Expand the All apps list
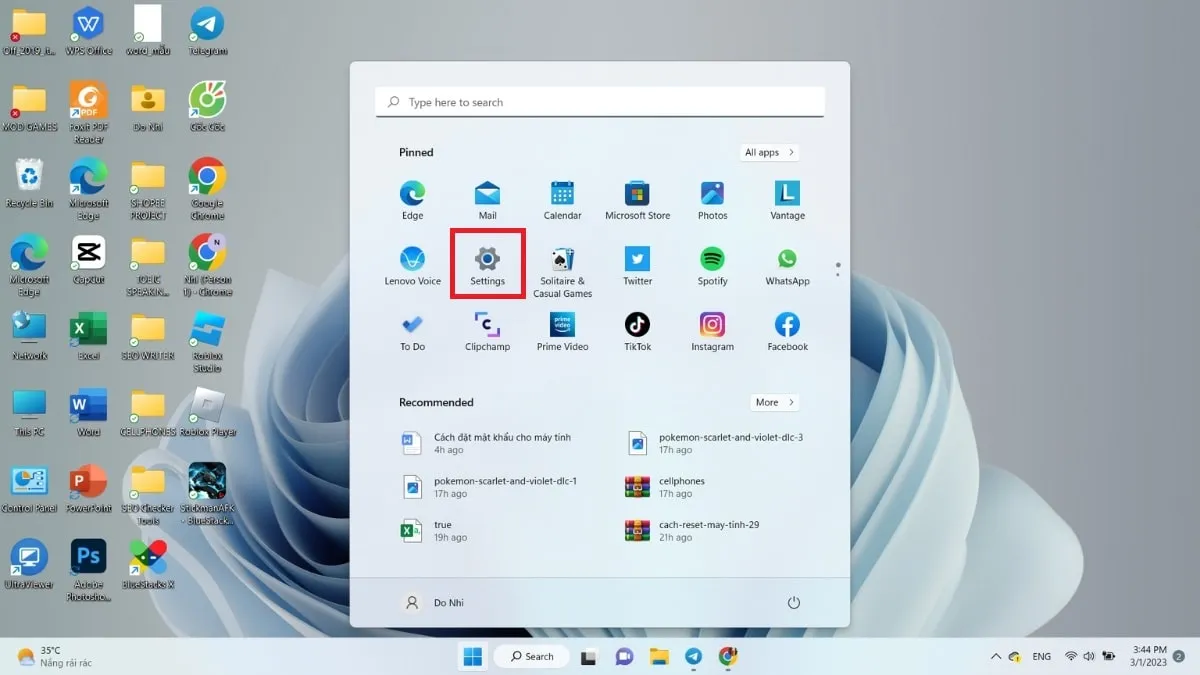This screenshot has width=1200, height=675. 768,152
